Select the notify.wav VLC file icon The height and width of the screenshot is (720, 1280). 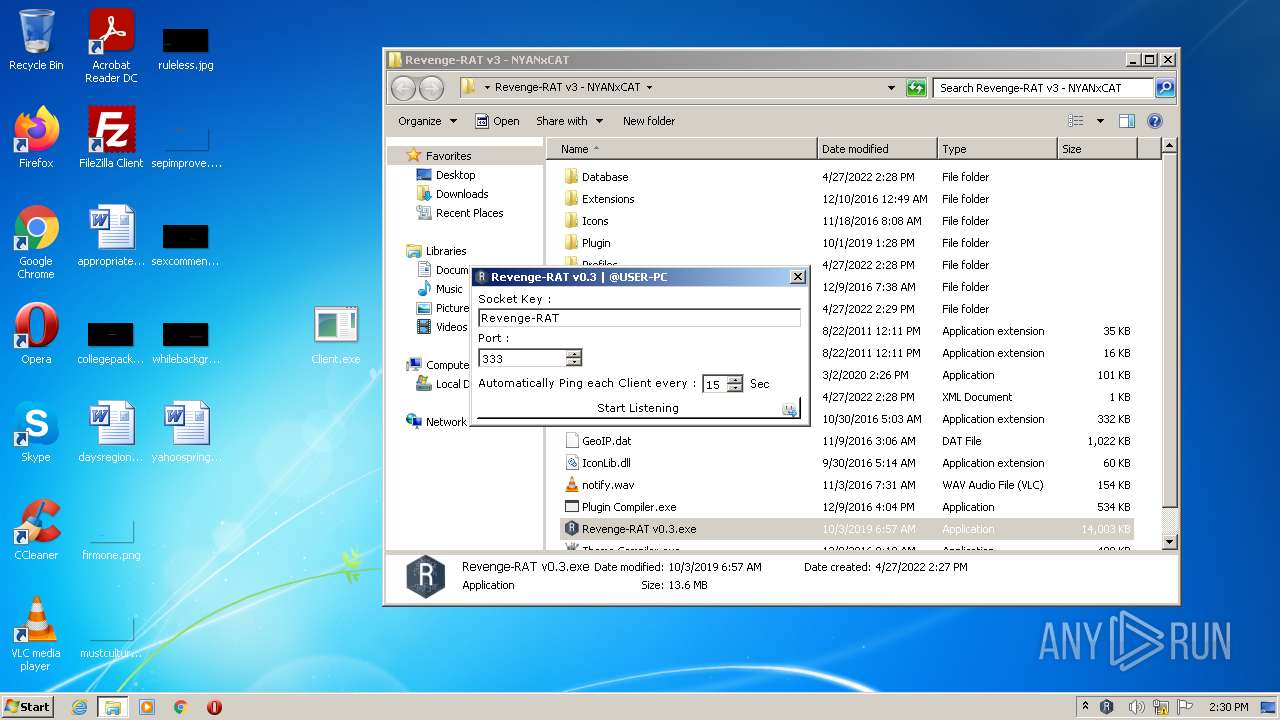coord(571,485)
